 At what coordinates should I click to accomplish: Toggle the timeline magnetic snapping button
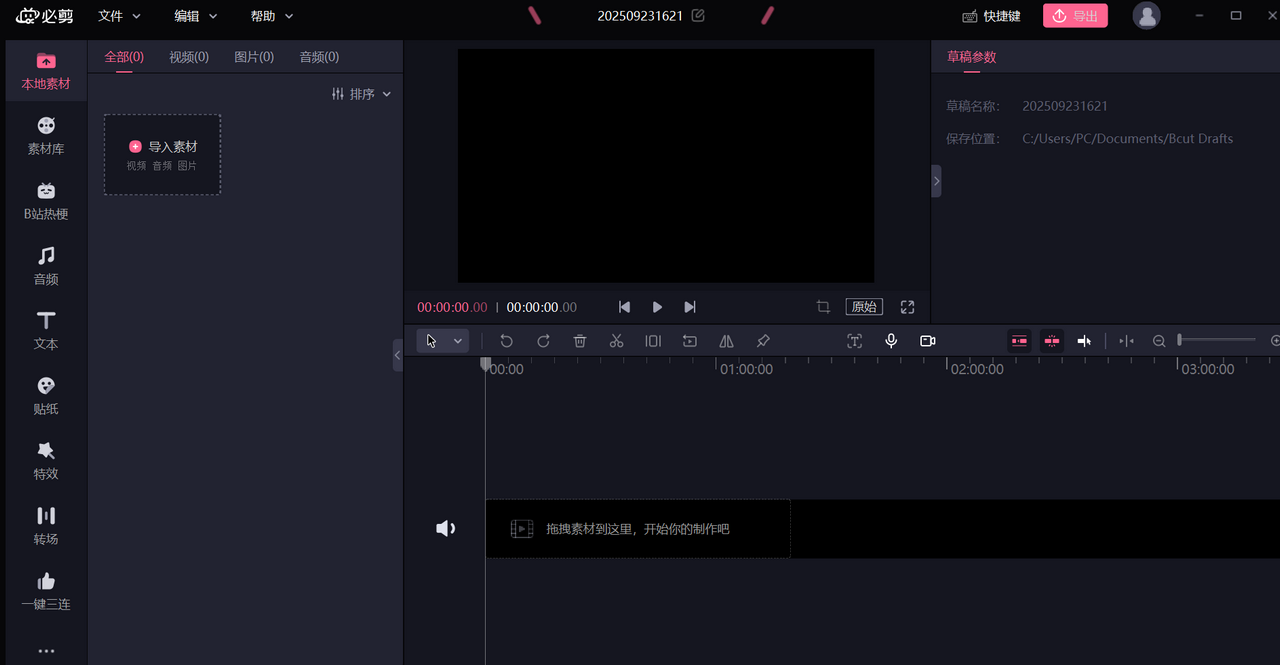coord(1019,341)
